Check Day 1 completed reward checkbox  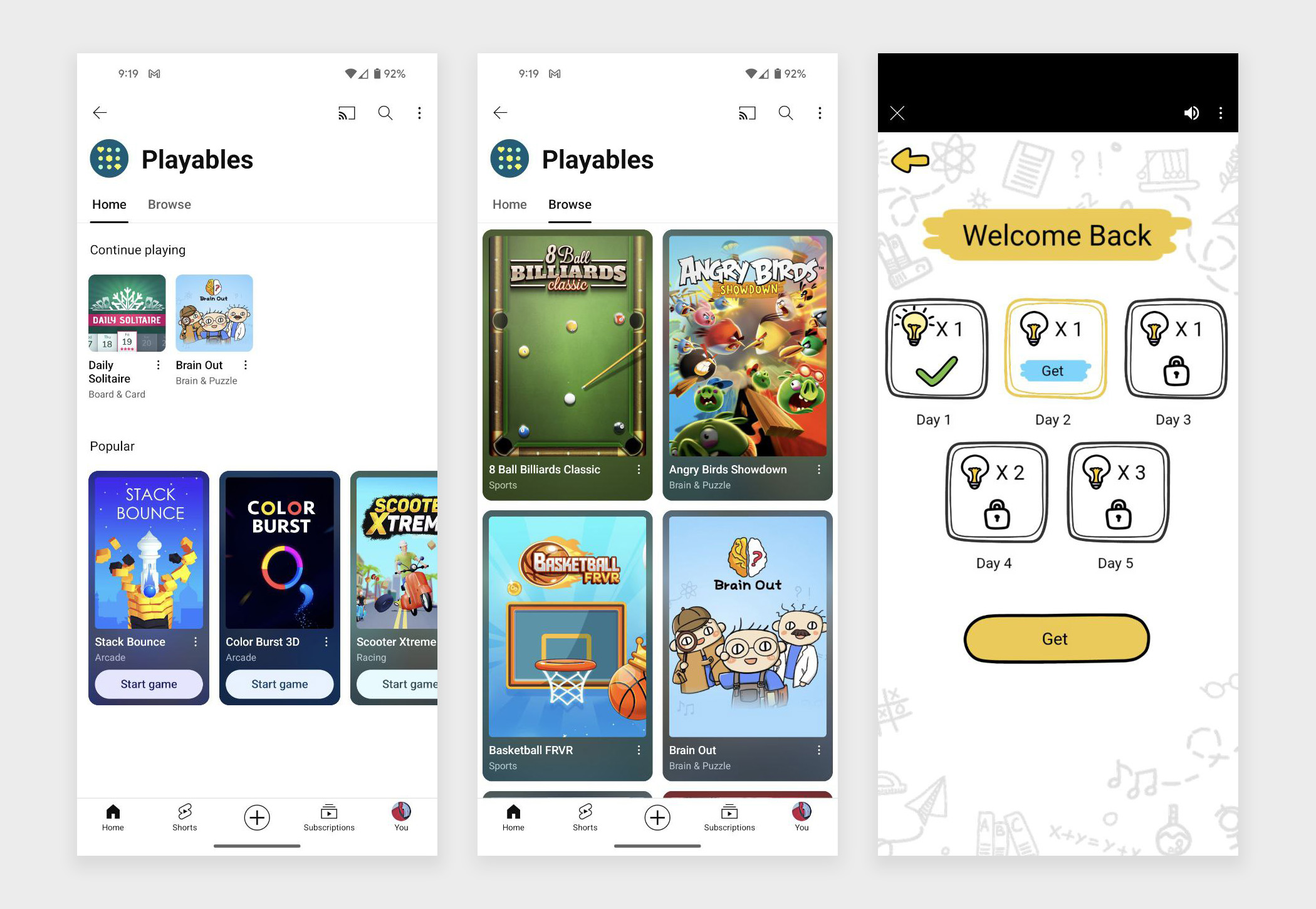(x=934, y=370)
